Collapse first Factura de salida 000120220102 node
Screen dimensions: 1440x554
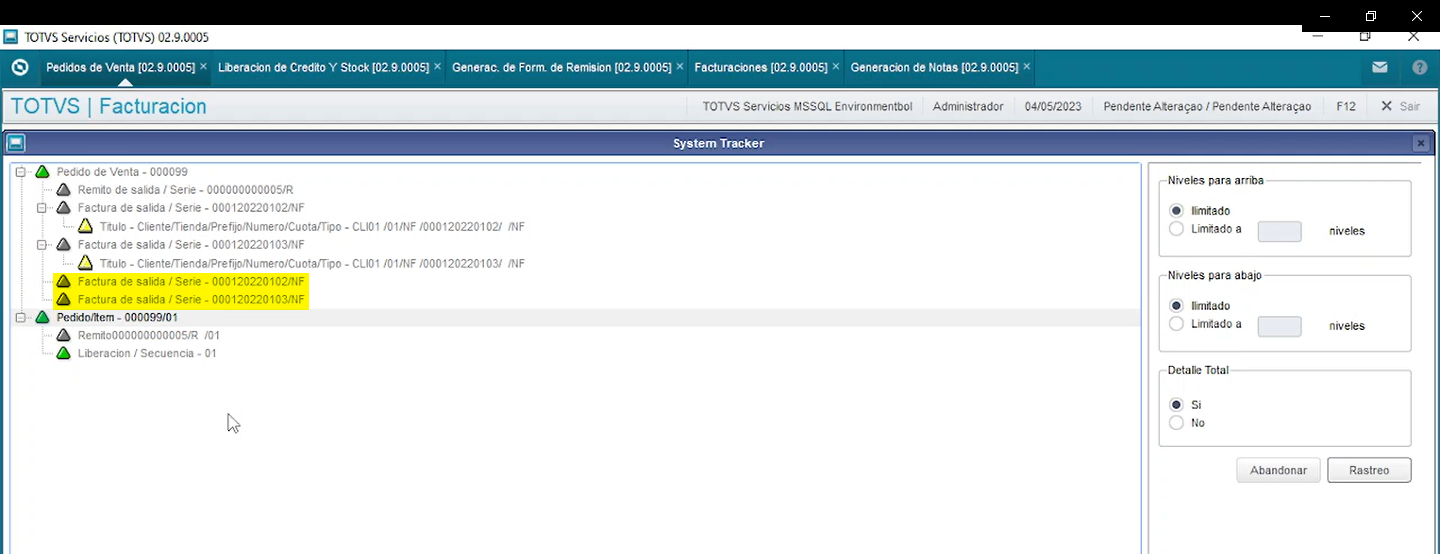(x=42, y=208)
